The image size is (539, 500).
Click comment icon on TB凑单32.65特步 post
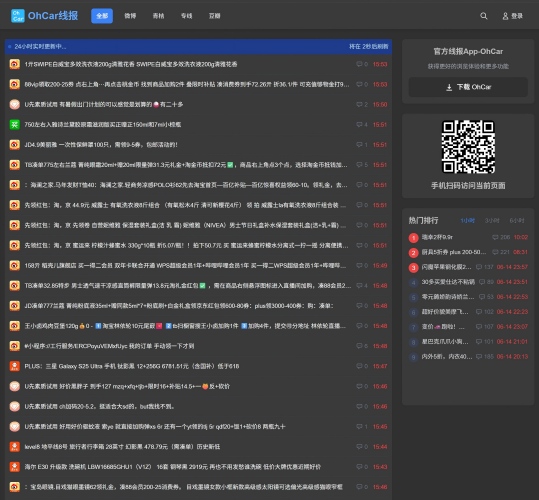pos(359,286)
